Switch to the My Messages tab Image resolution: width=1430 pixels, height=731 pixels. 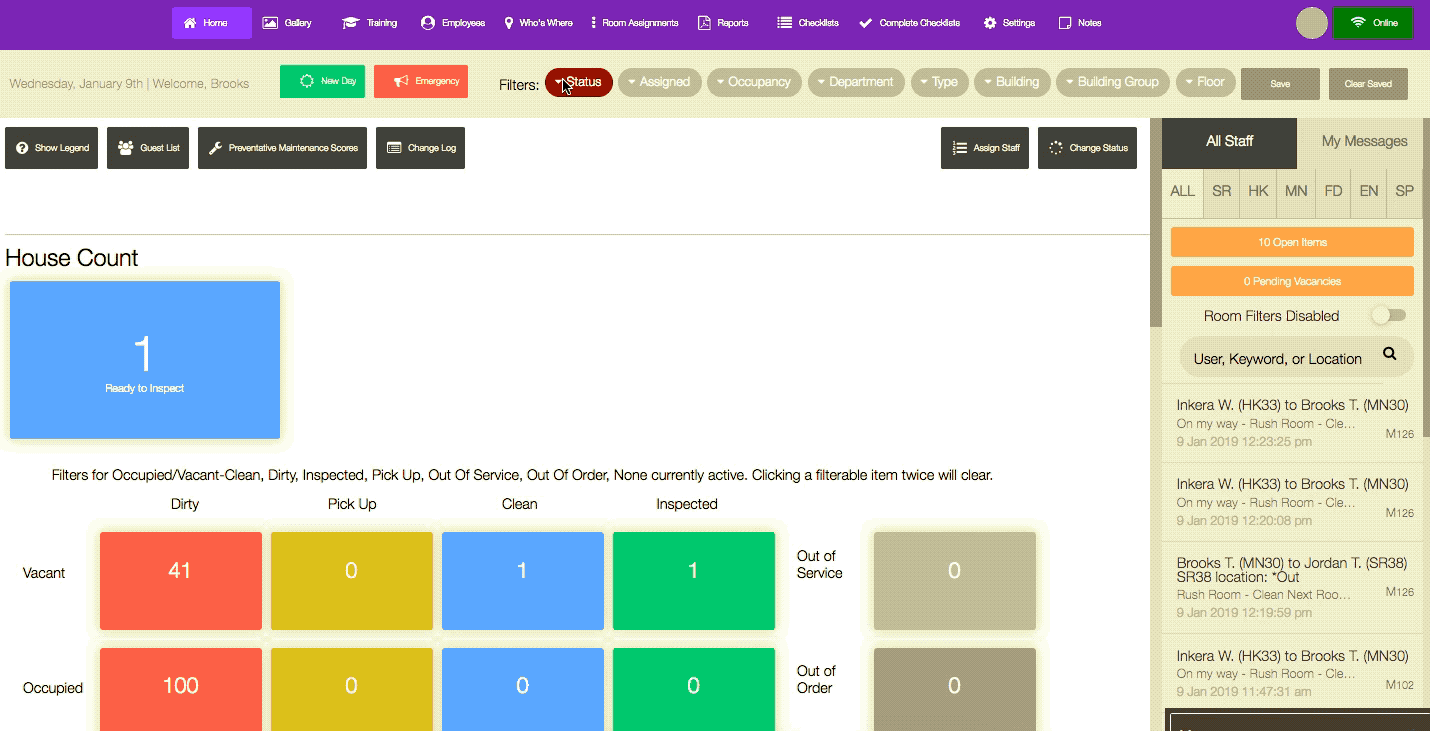coord(1364,142)
